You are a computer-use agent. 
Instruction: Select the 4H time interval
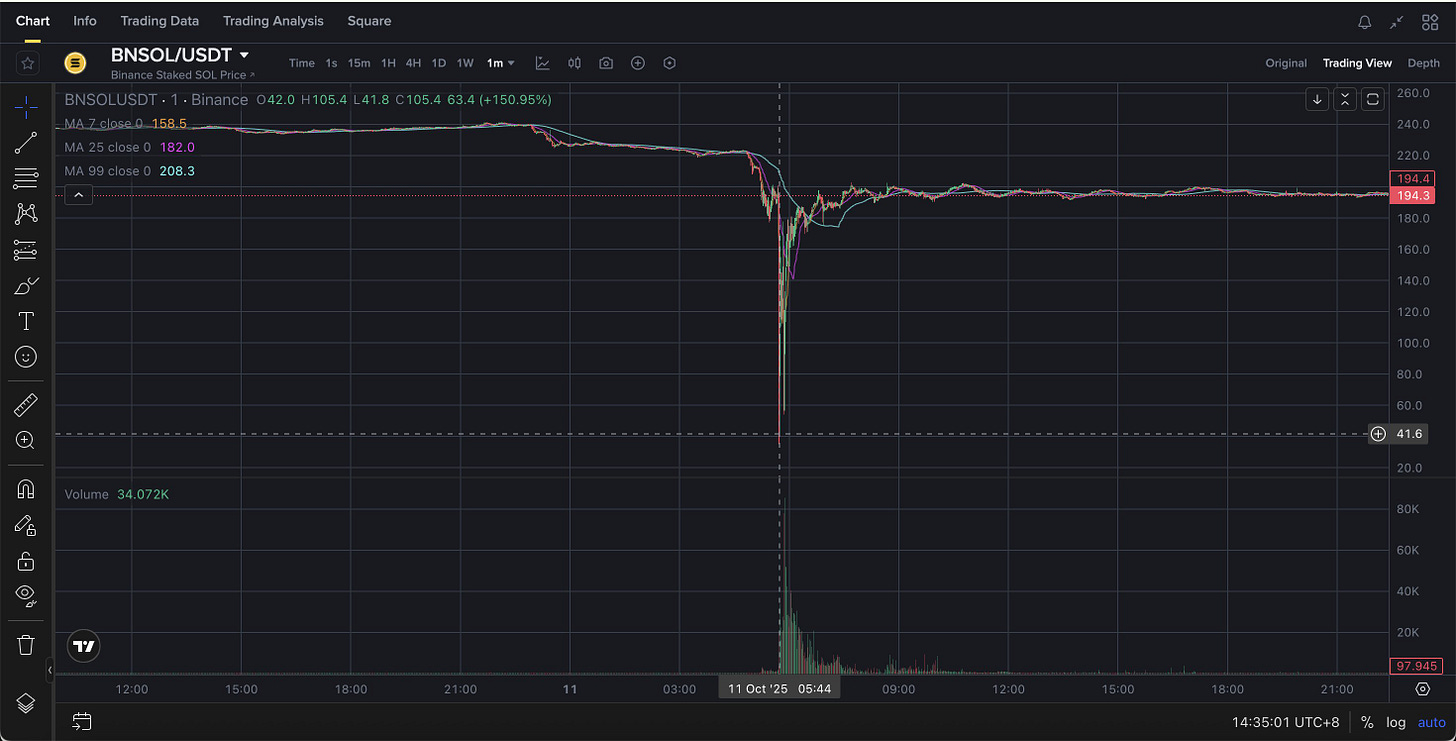click(x=413, y=63)
